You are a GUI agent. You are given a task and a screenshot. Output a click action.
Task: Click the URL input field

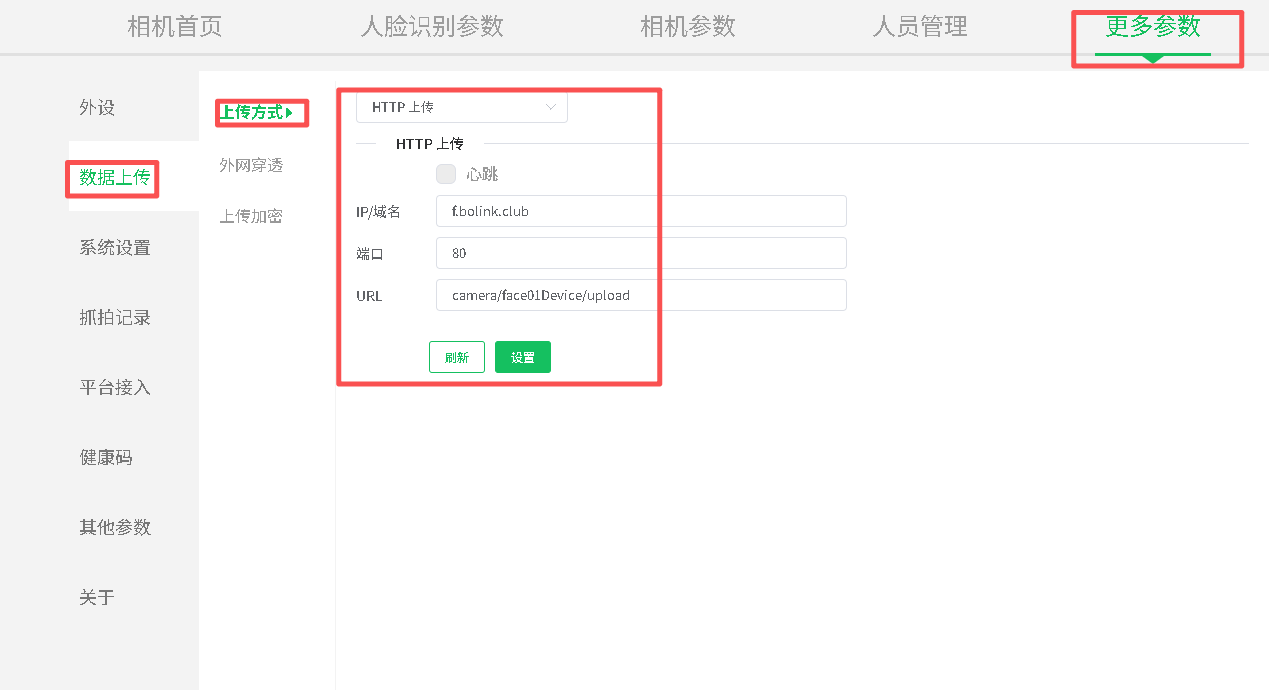click(641, 295)
